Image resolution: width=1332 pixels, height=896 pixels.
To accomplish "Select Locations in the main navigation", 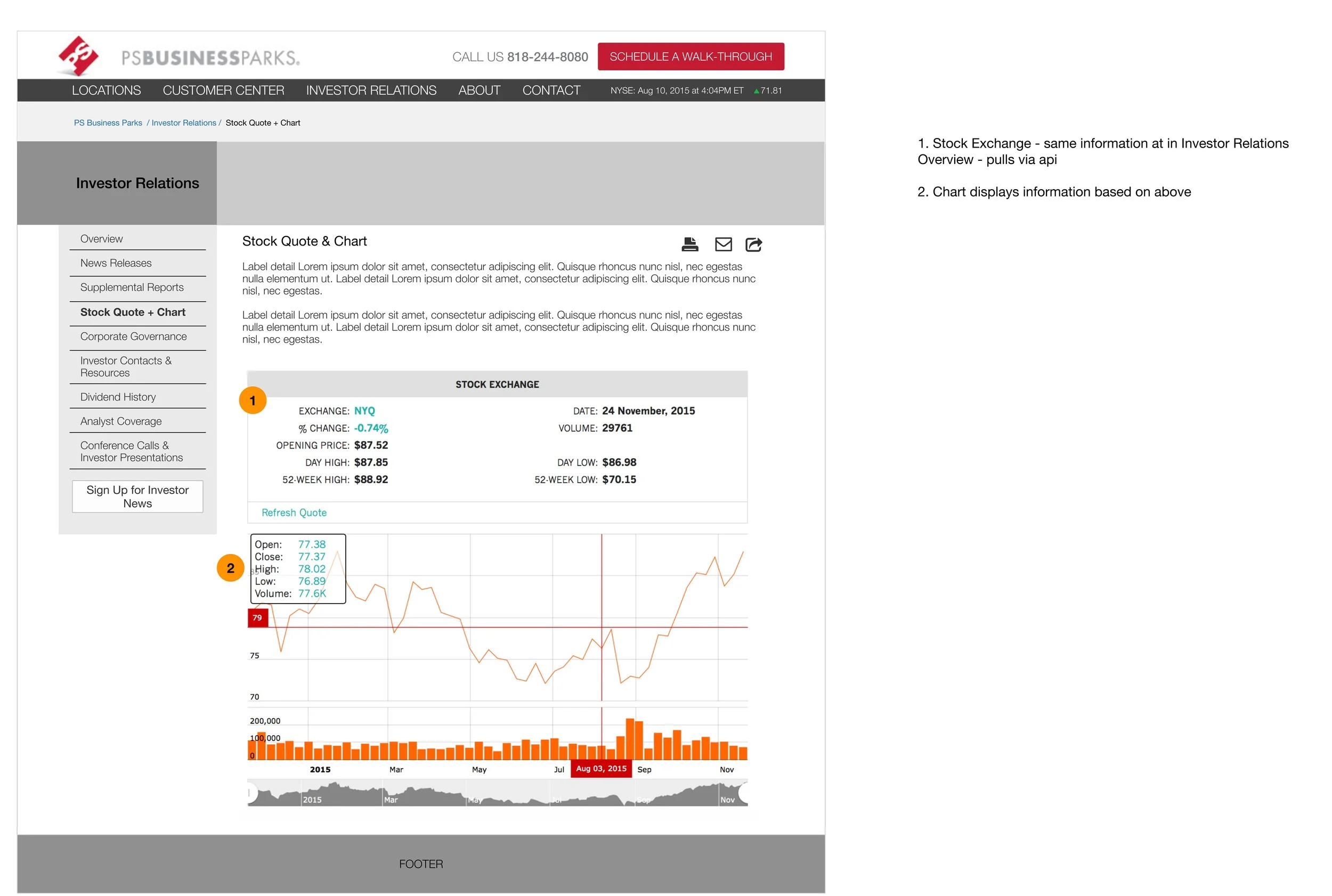I will click(106, 91).
